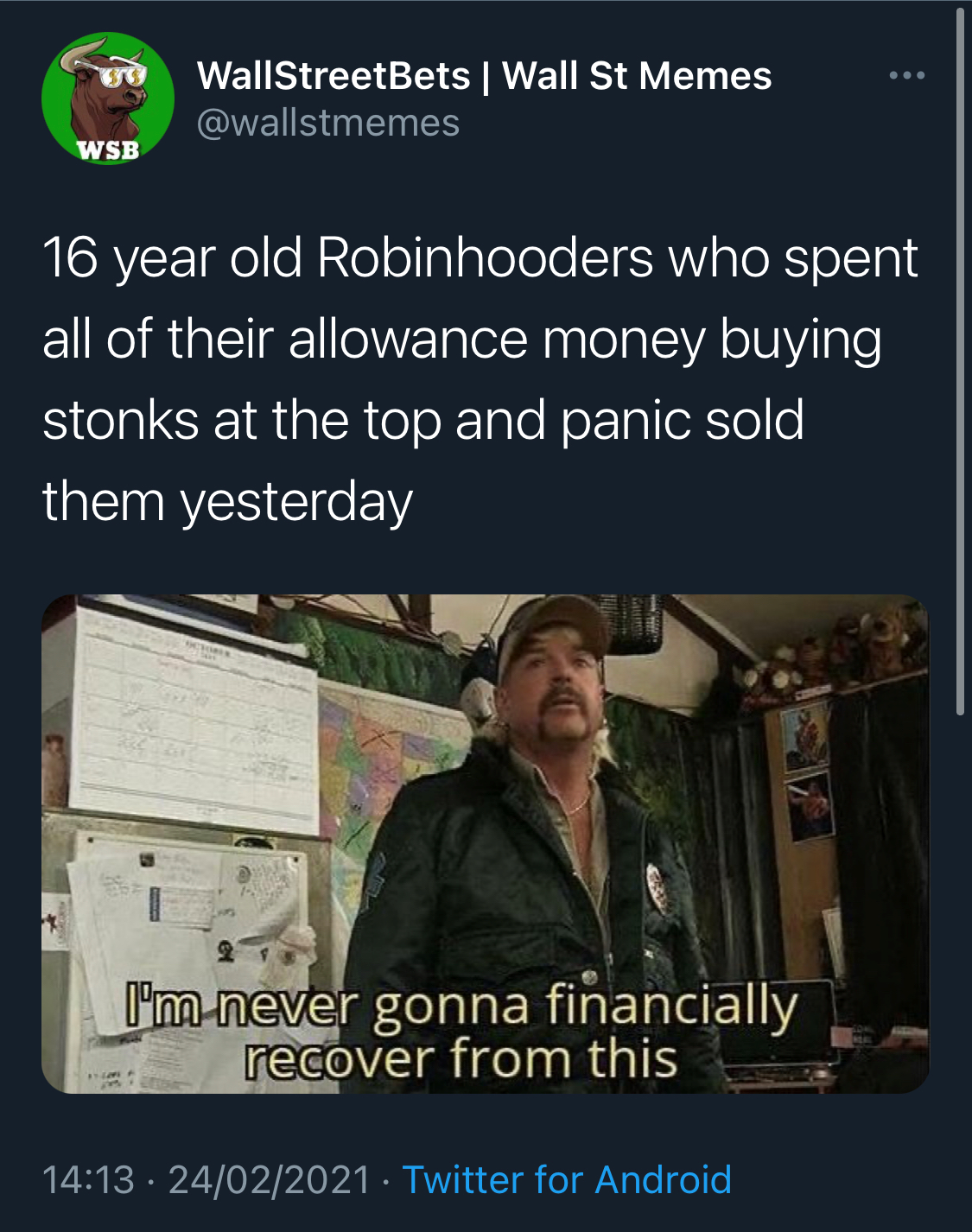Open the Twitter for Android source link
Image resolution: width=972 pixels, height=1232 pixels.
pos(567,1179)
